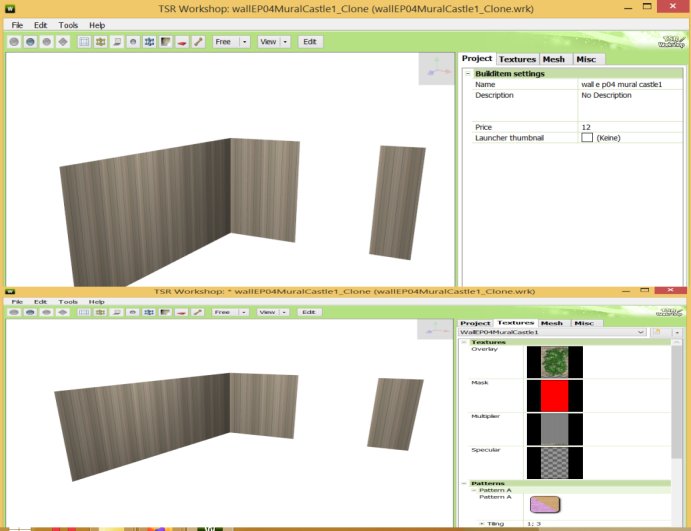Collapse the Patterns section
This screenshot has width=691, height=531.
463,483
